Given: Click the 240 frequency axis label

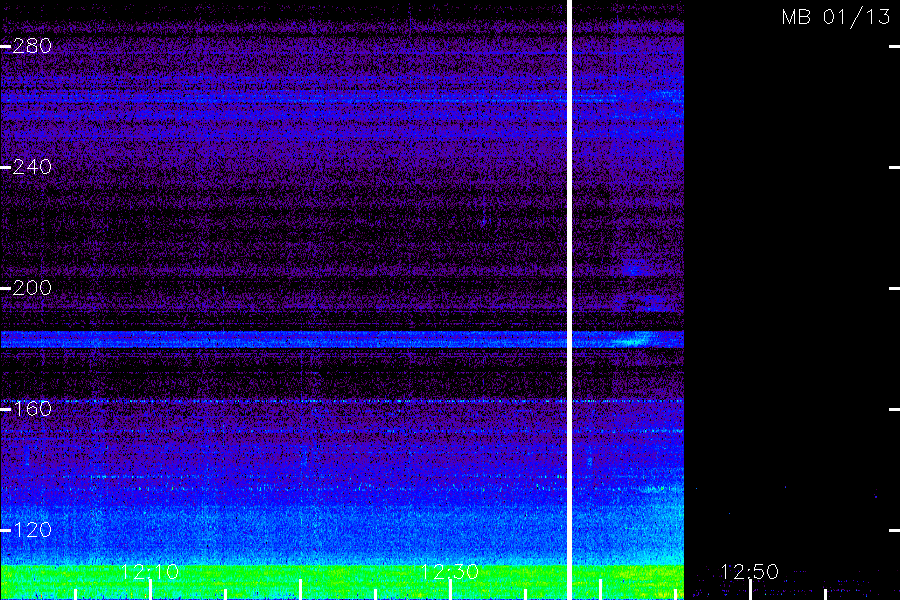Looking at the screenshot, I should click(x=32, y=167).
